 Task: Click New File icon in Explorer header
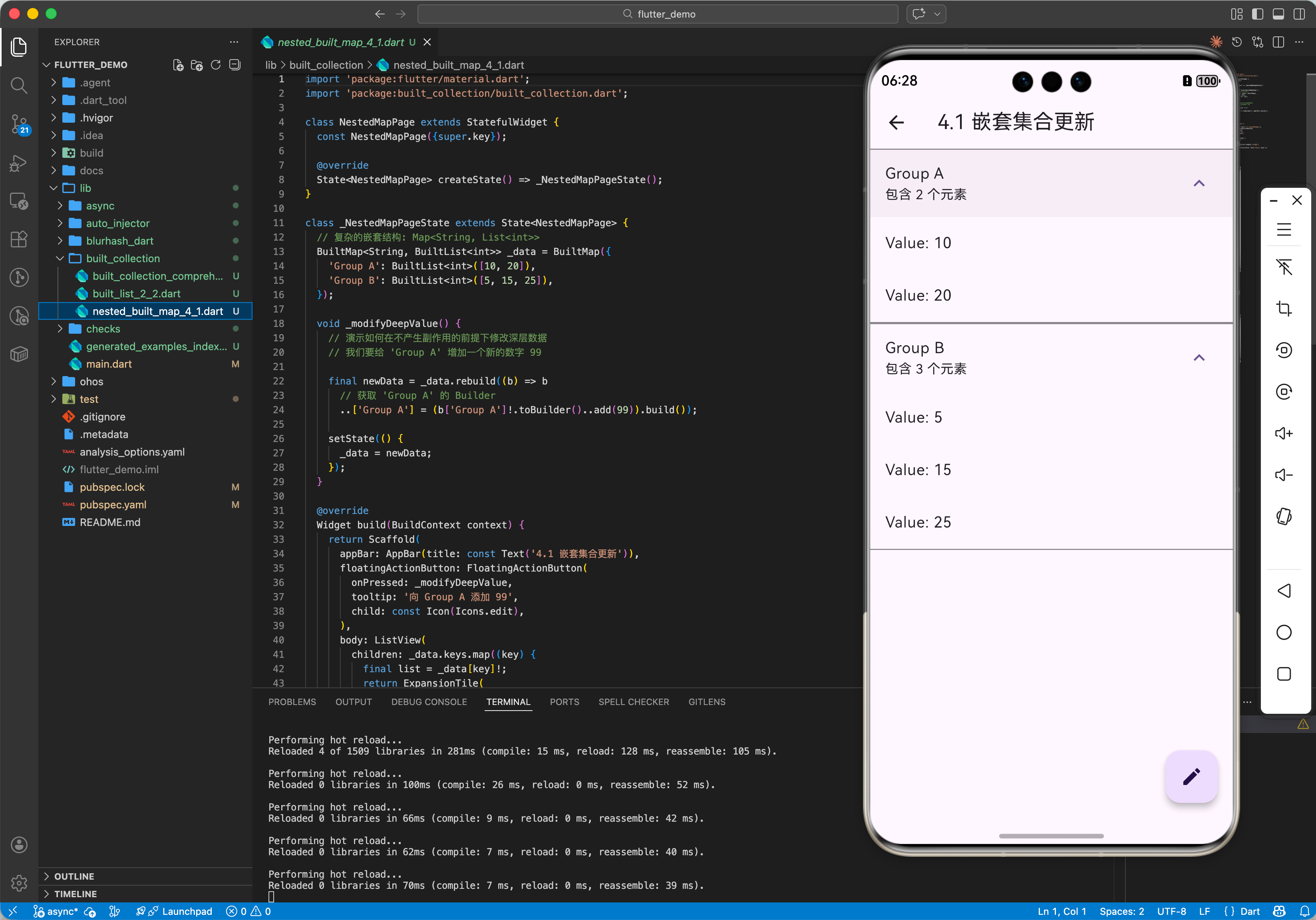point(178,65)
